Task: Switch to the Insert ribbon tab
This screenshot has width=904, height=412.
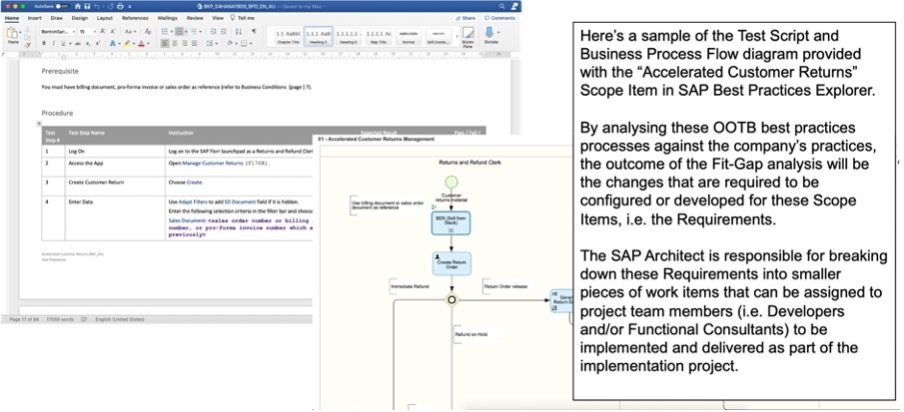Action: coord(35,18)
